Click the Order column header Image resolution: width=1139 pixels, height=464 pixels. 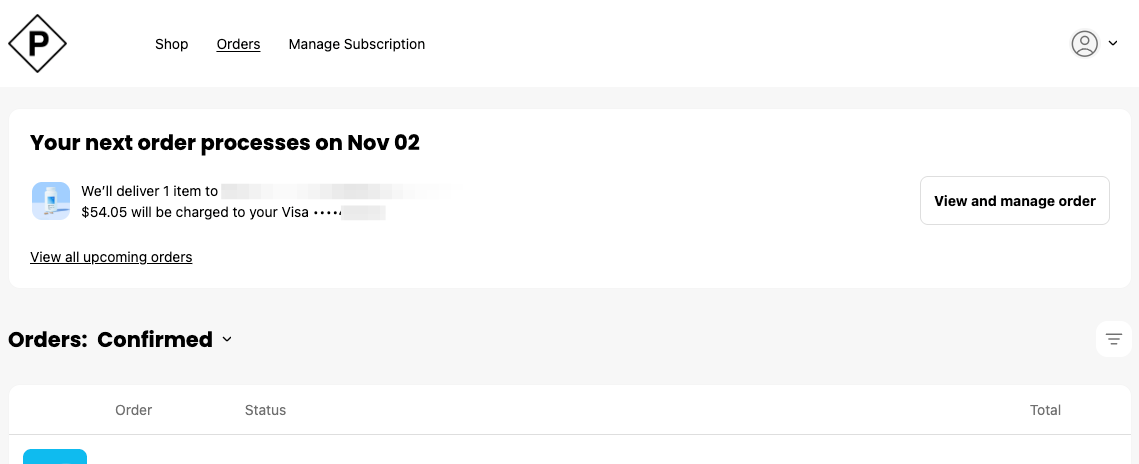[x=134, y=410]
